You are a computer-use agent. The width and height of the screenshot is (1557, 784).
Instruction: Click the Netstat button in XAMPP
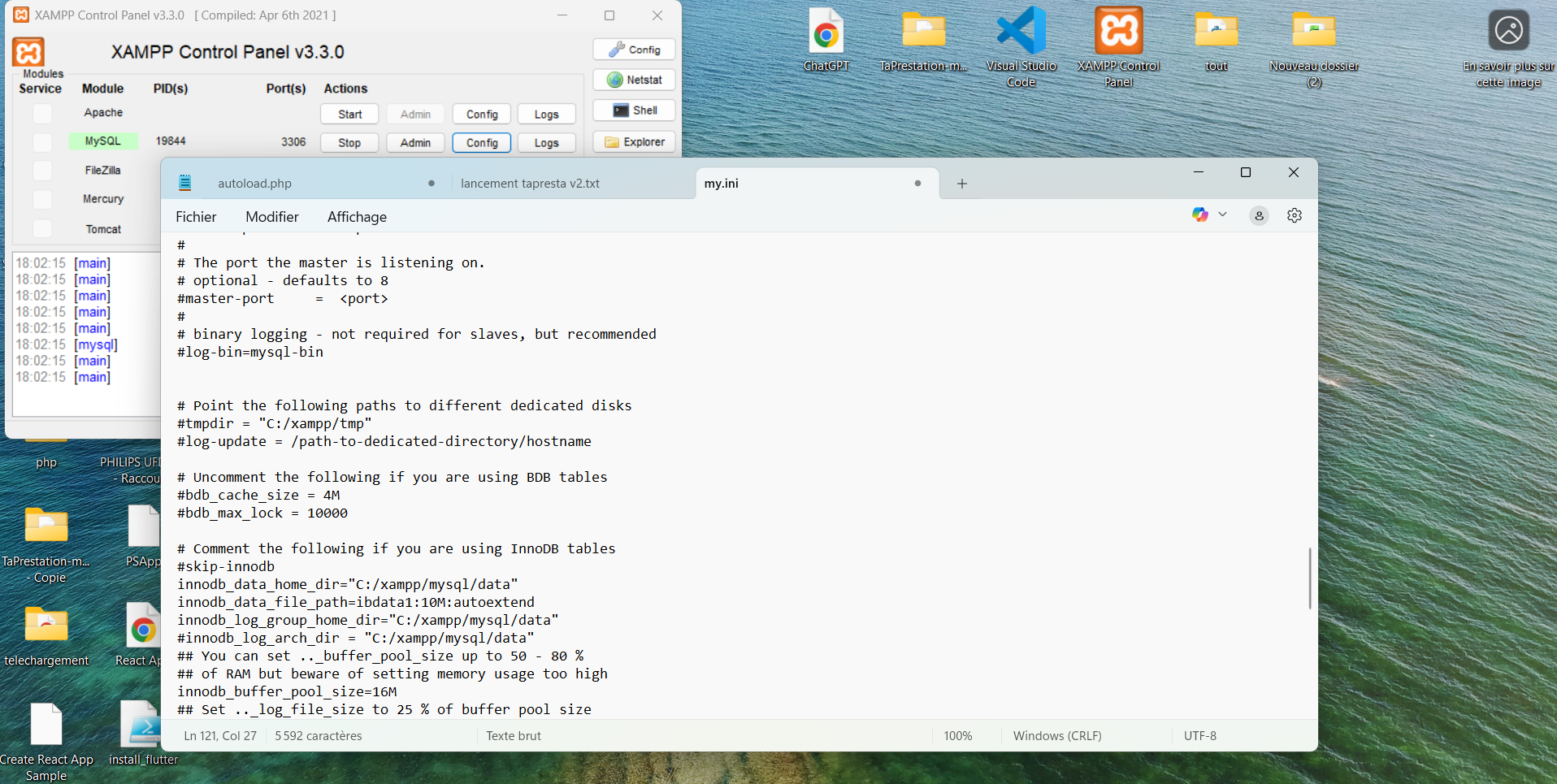pos(634,80)
